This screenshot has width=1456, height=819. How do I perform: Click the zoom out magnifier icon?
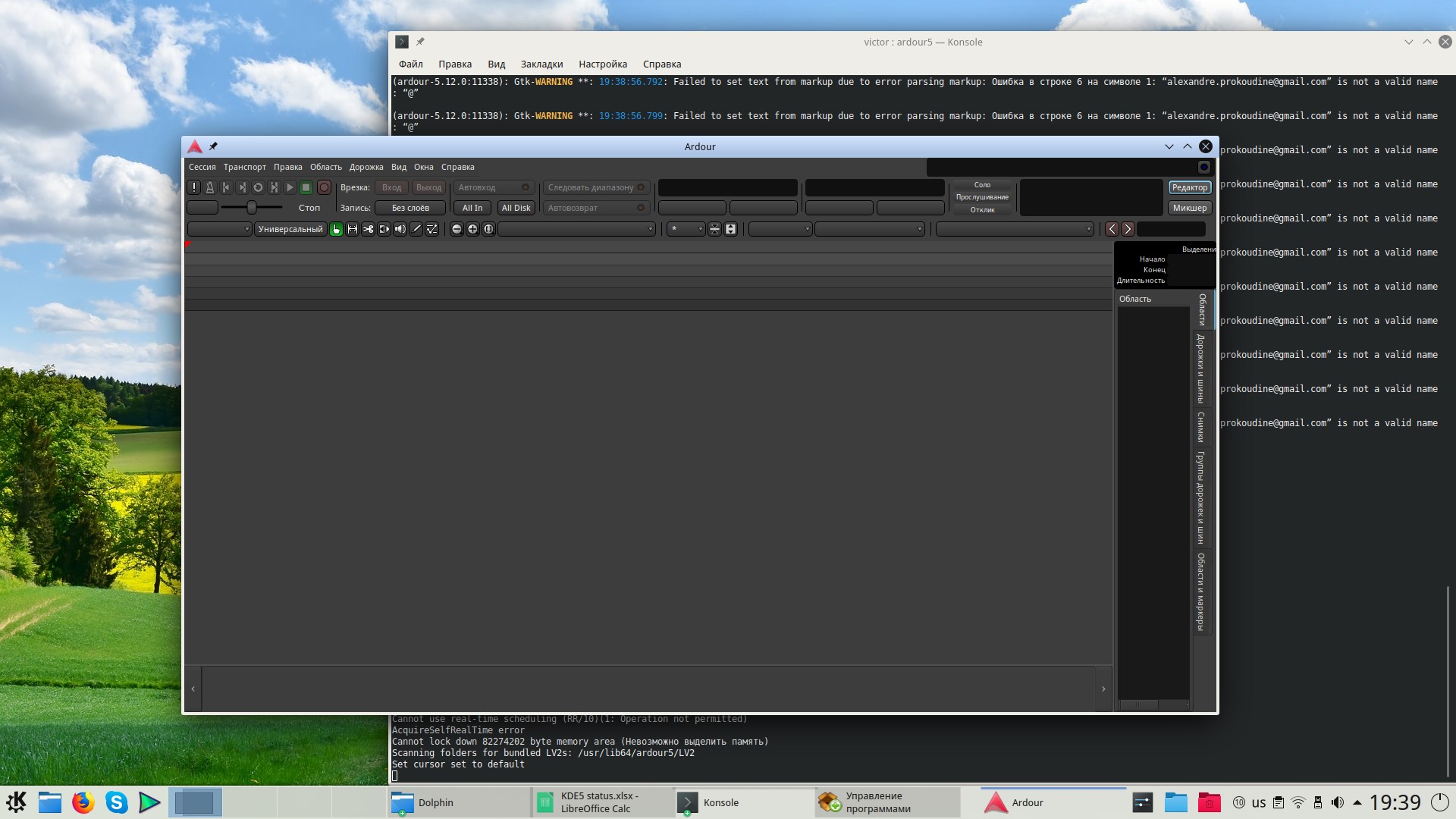tap(457, 229)
